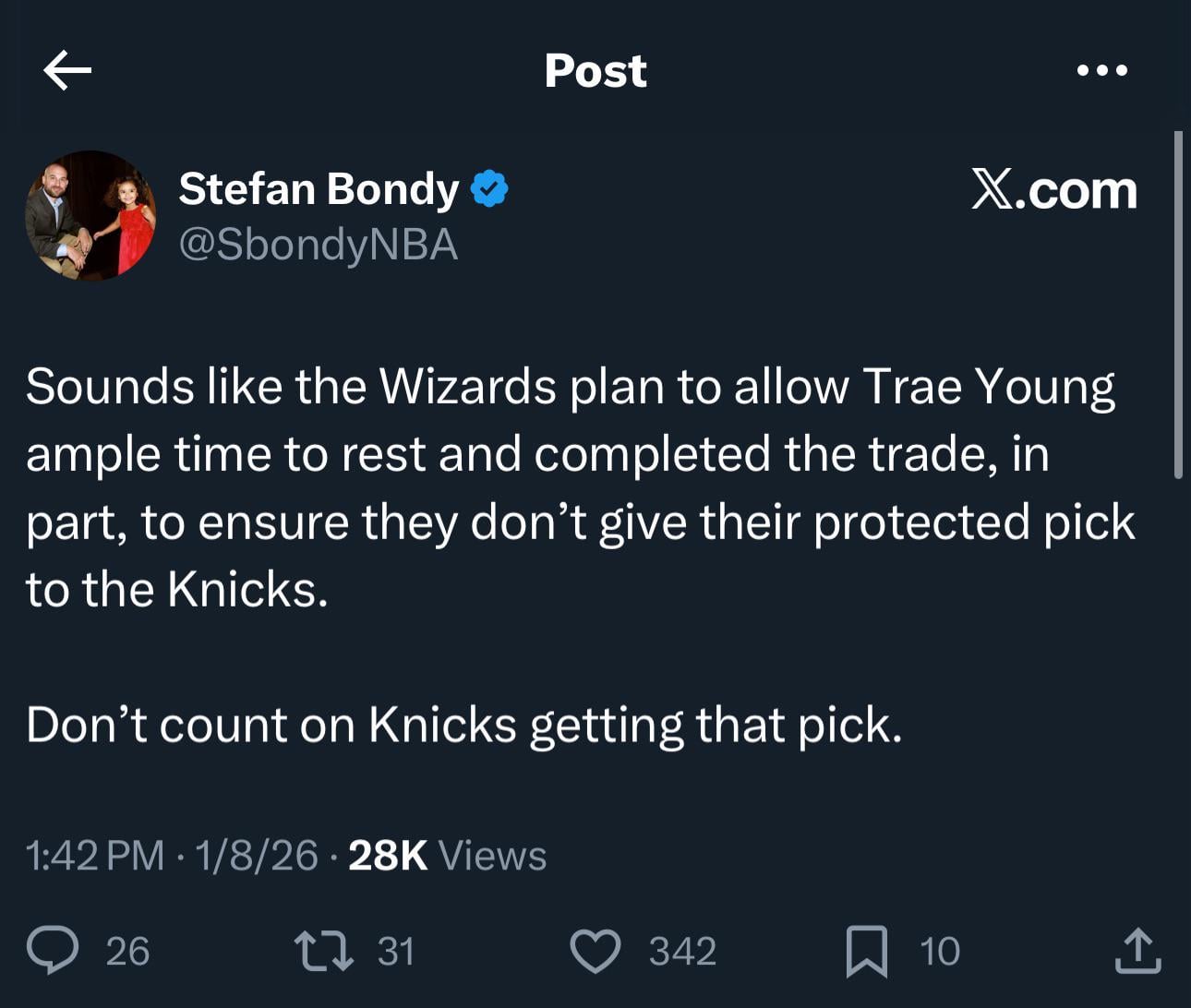Screen dimensions: 1191x1008
Task: Open the three-dot more options menu
Action: (1102, 70)
